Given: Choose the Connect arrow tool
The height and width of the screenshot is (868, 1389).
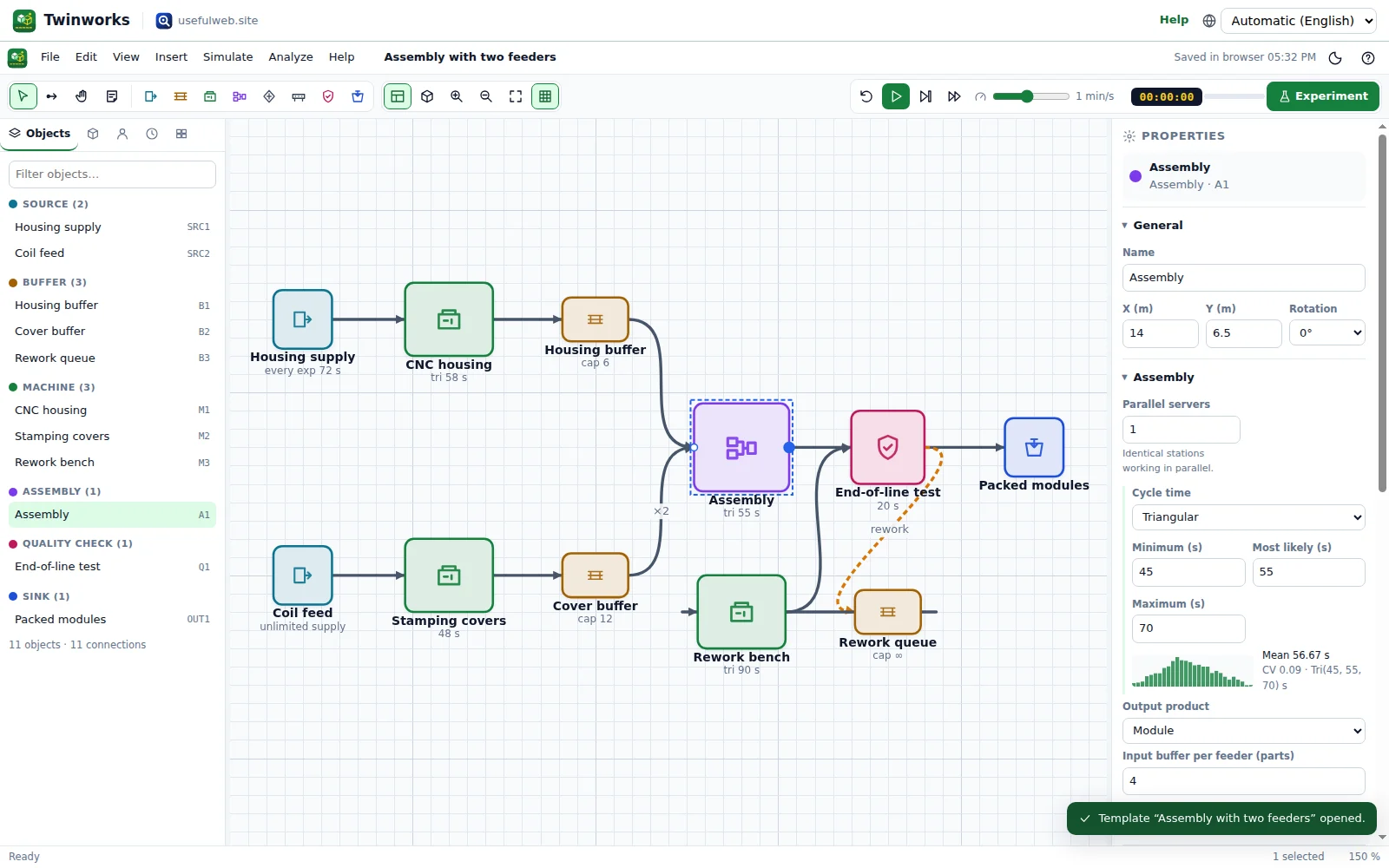Looking at the screenshot, I should 52,96.
